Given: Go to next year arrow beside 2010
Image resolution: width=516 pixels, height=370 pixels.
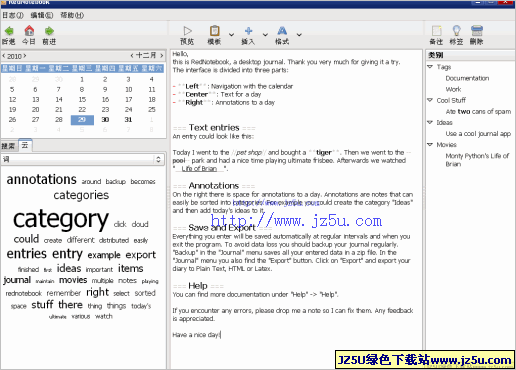Looking at the screenshot, I should click(x=25, y=56).
